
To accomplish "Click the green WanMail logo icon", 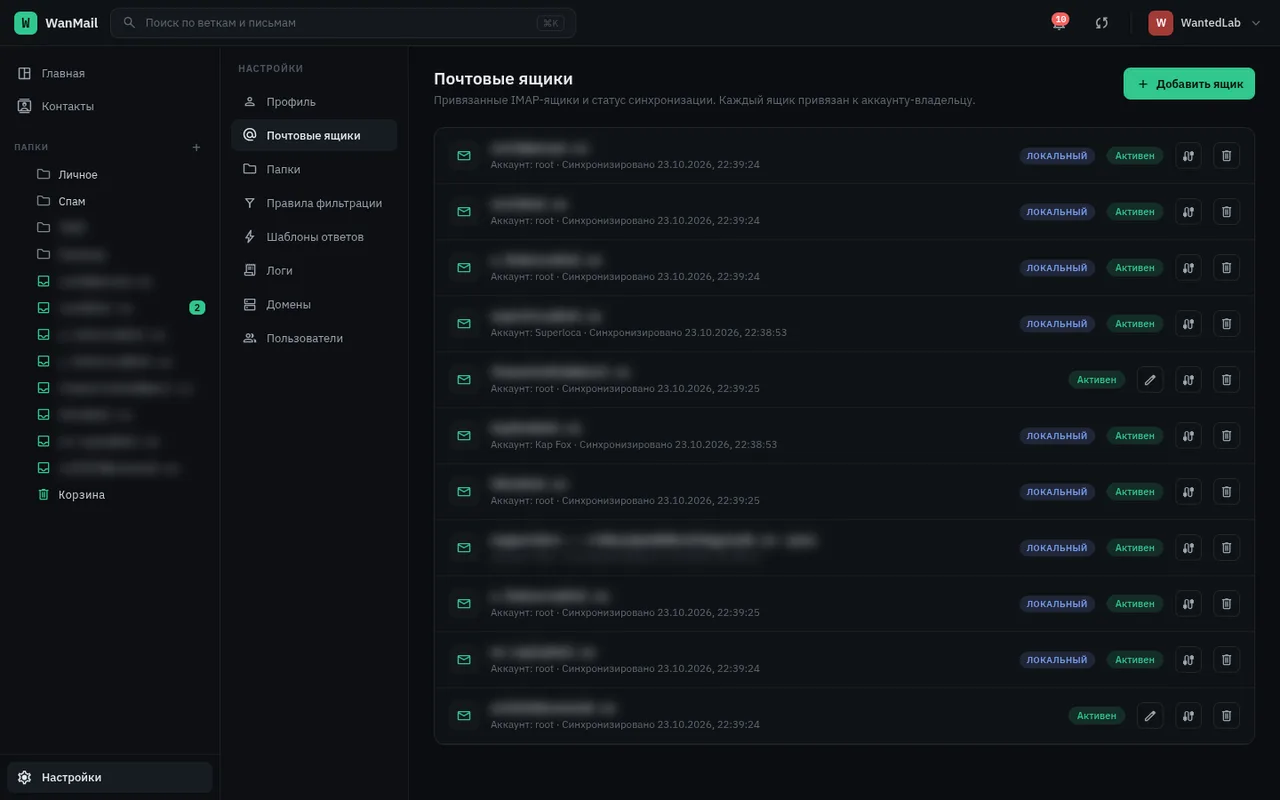I will [26, 23].
